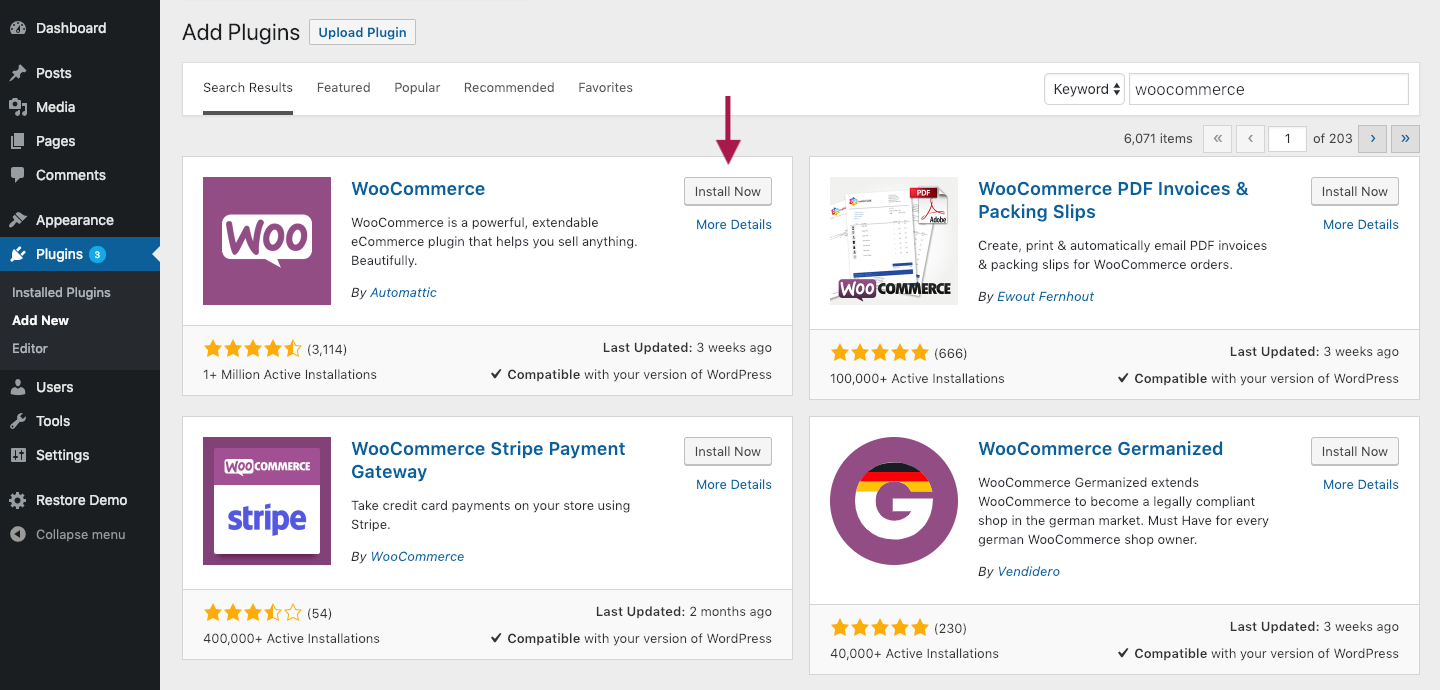Click the Plugins plug icon
This screenshot has width=1440, height=690.
tap(18, 254)
